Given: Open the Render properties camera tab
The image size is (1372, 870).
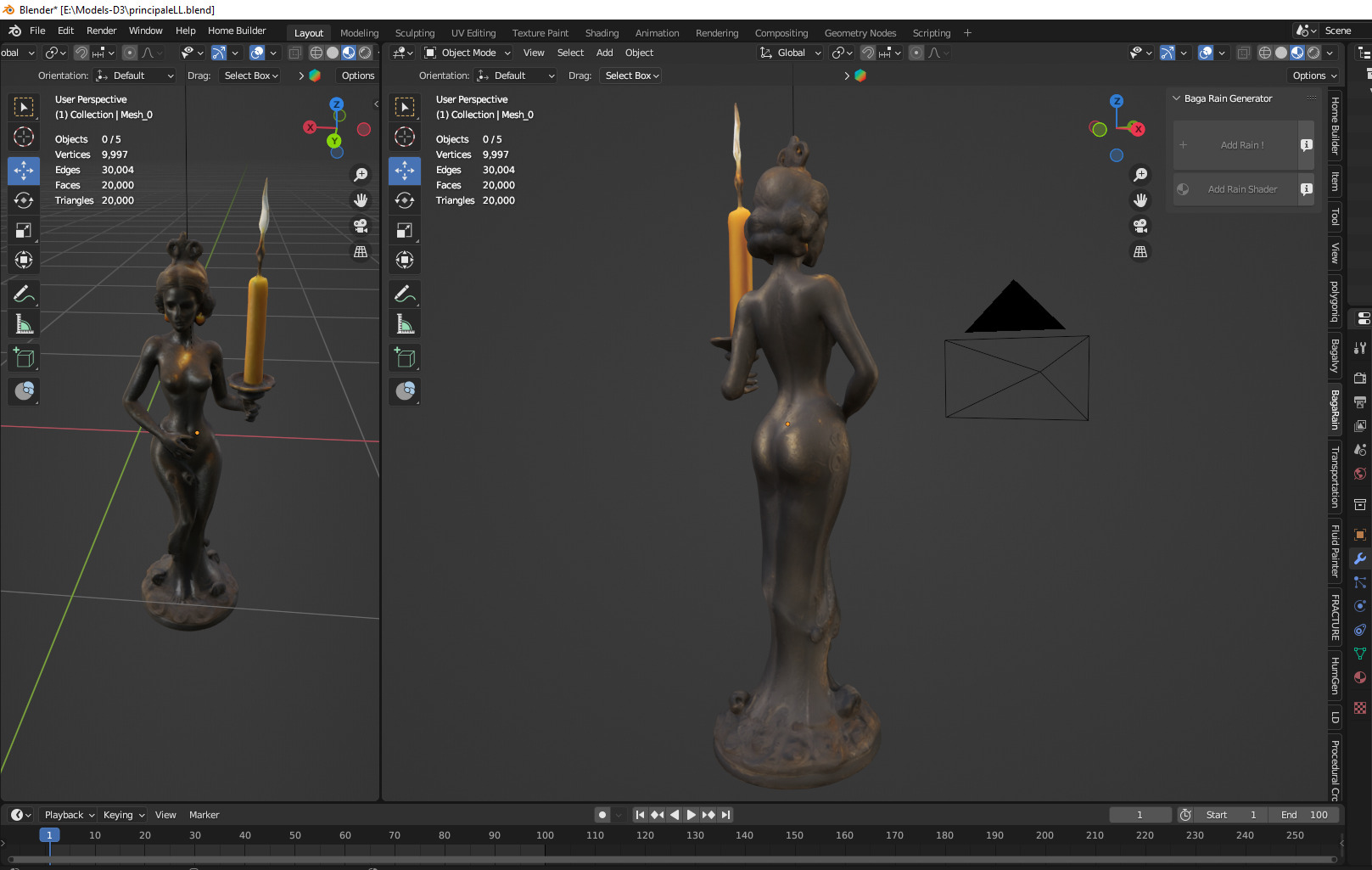Looking at the screenshot, I should point(1360,378).
